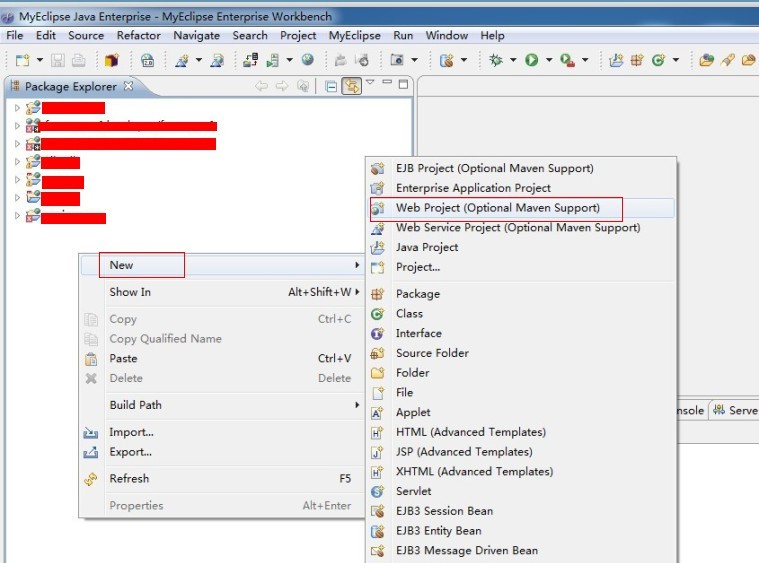
Task: Open the Window menu
Action: (447, 35)
